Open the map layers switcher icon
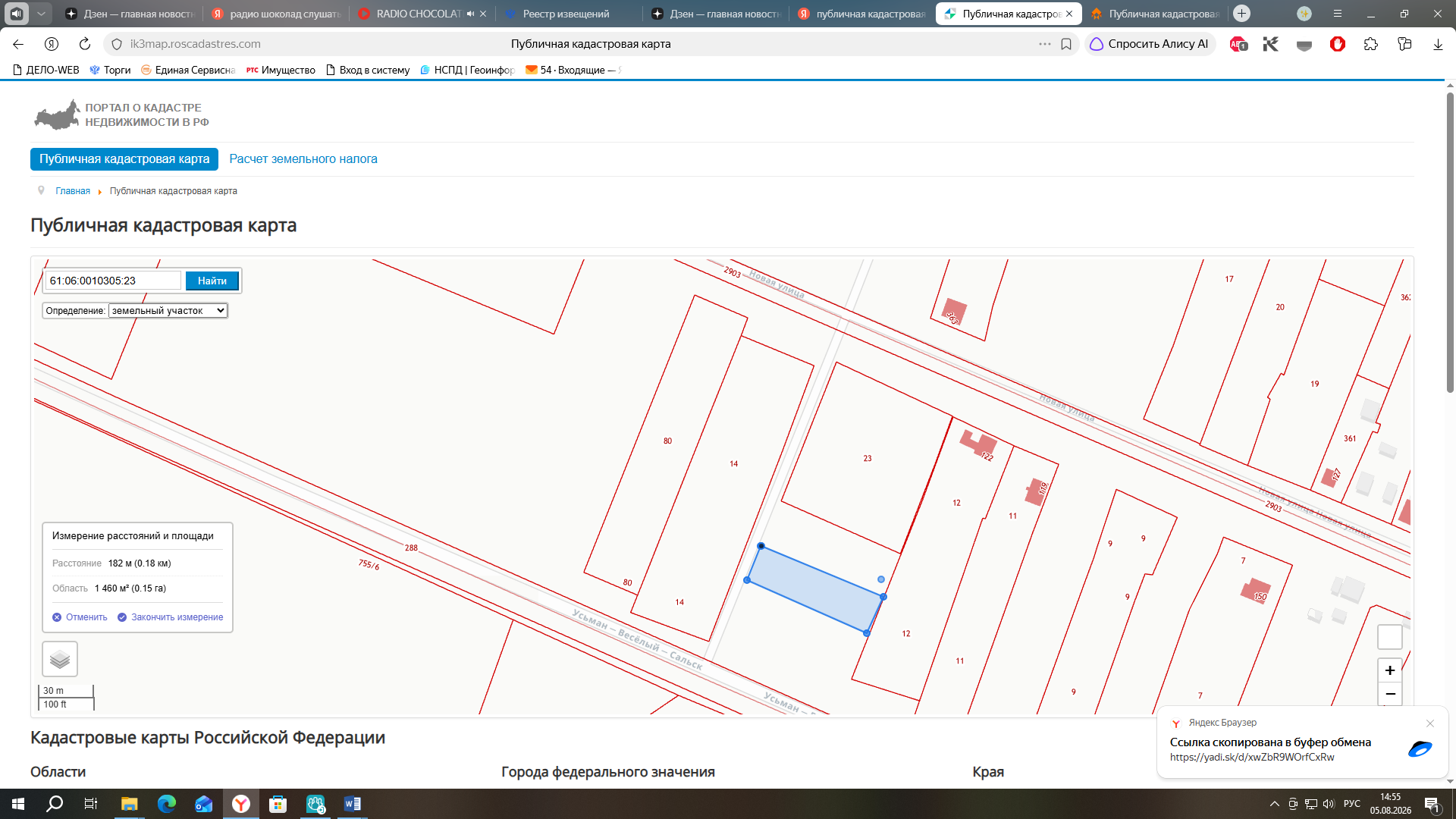The height and width of the screenshot is (819, 1456). [60, 659]
